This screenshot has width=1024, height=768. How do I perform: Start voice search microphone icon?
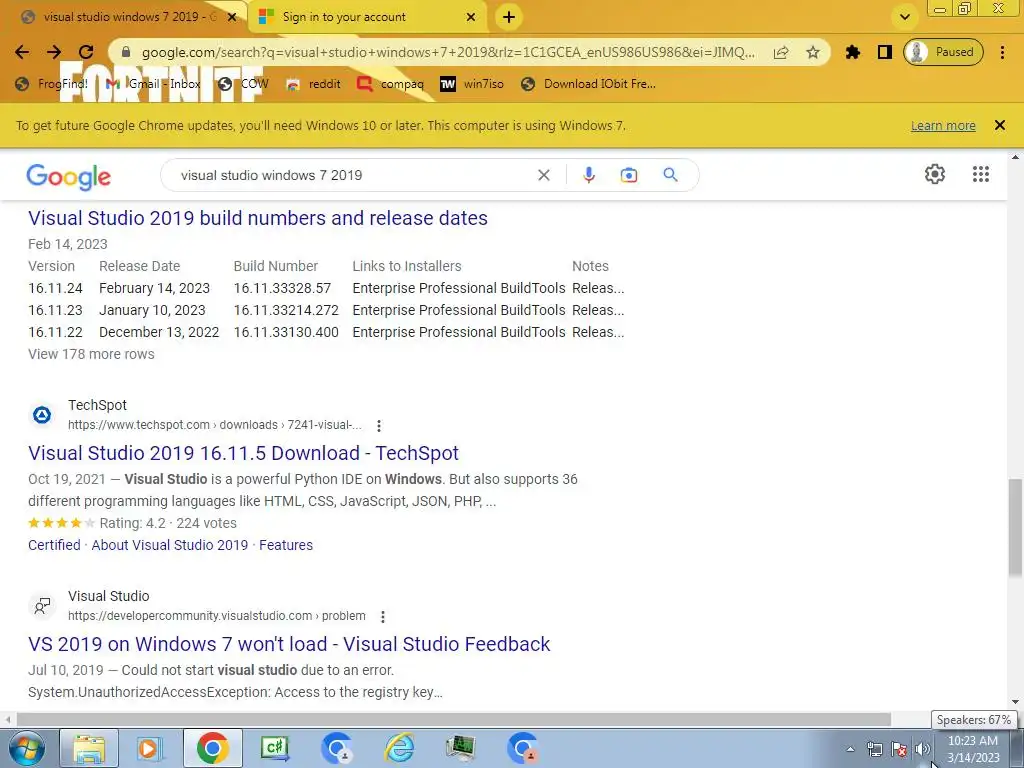click(588, 175)
